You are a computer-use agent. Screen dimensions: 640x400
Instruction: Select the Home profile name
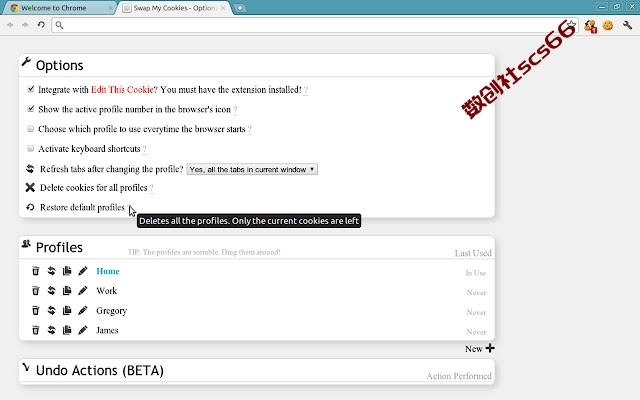(108, 271)
